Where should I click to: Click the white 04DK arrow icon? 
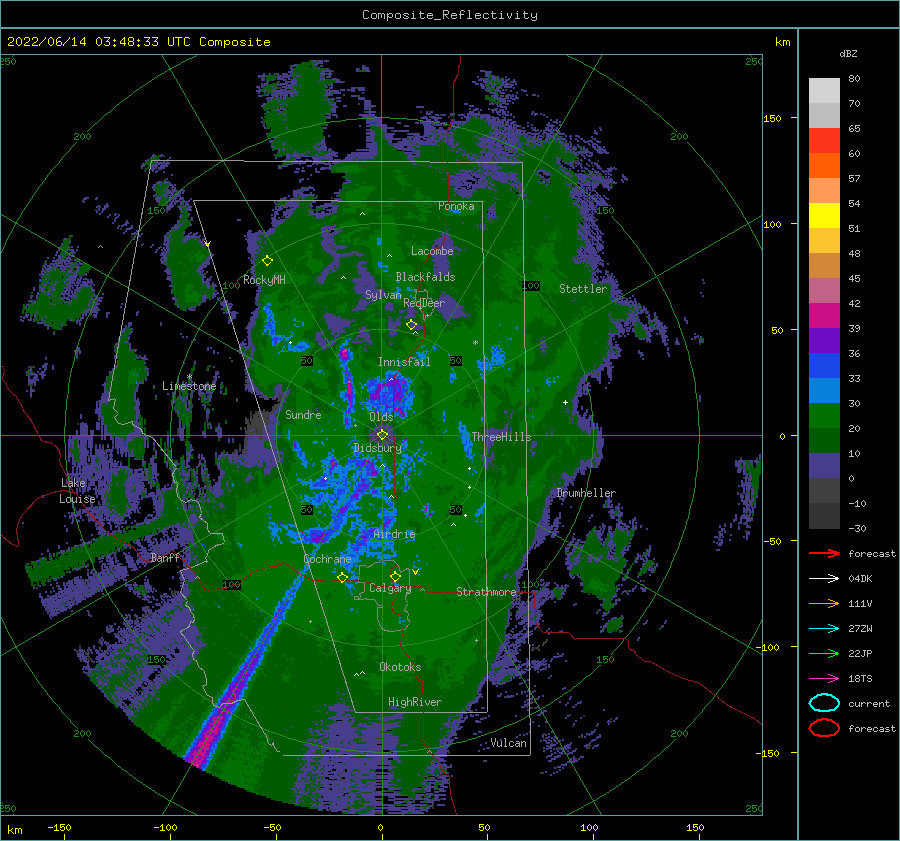click(x=824, y=579)
